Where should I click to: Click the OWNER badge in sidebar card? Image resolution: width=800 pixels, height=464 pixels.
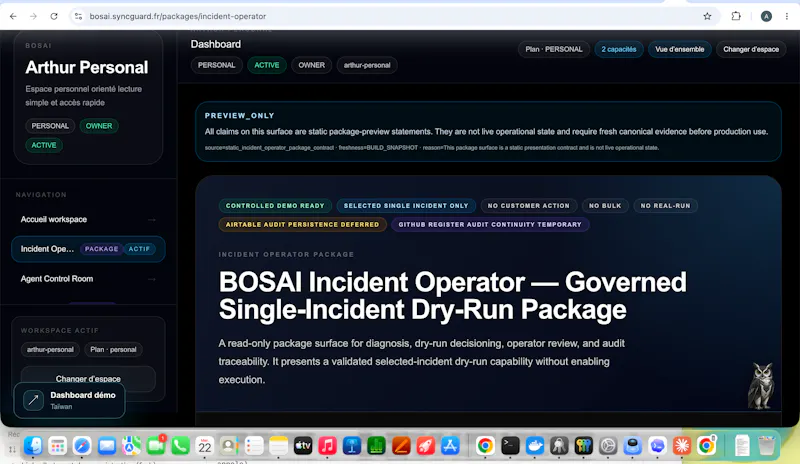coord(99,126)
